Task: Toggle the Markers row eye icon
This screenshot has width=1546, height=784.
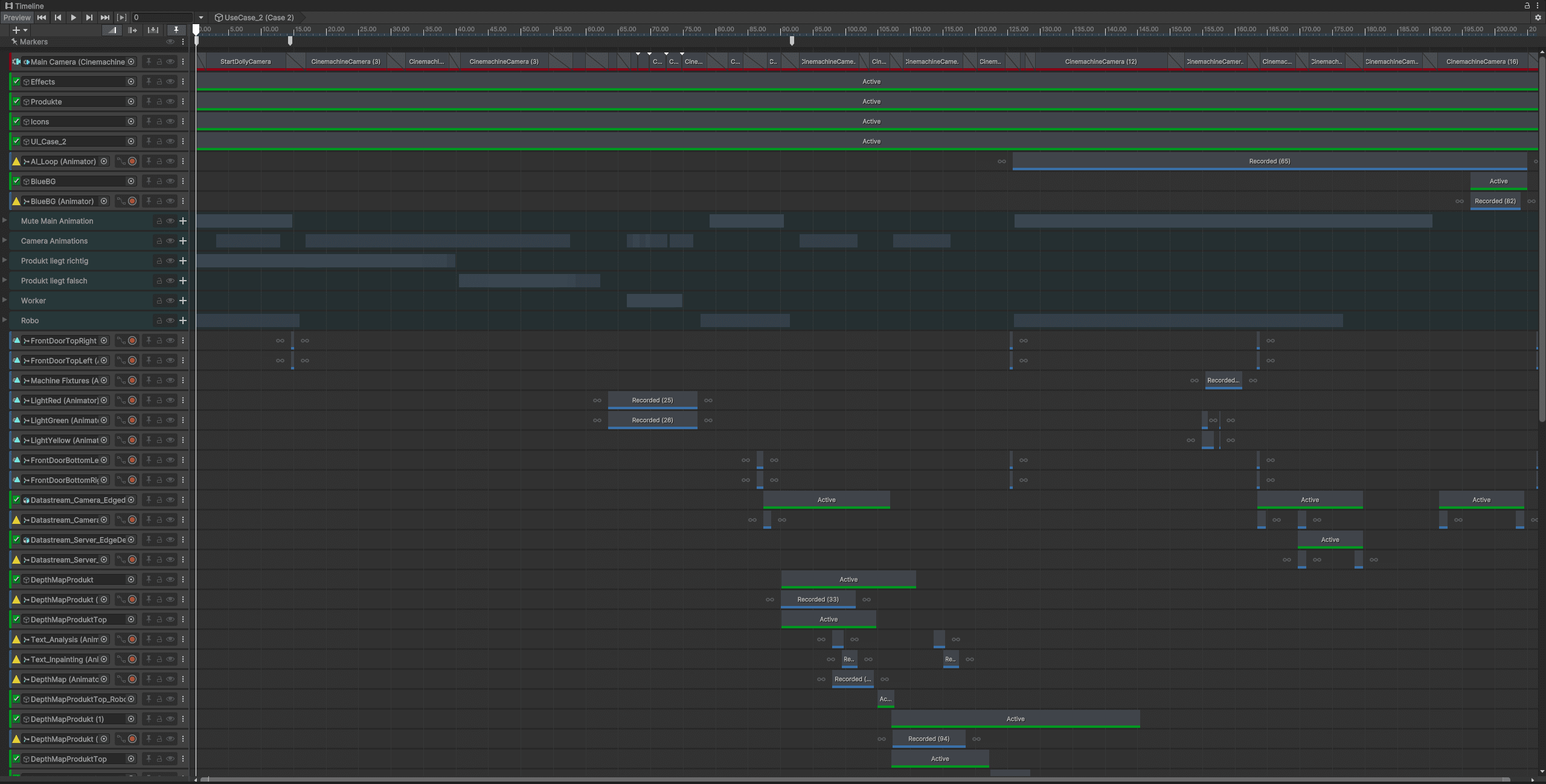Action: click(170, 42)
